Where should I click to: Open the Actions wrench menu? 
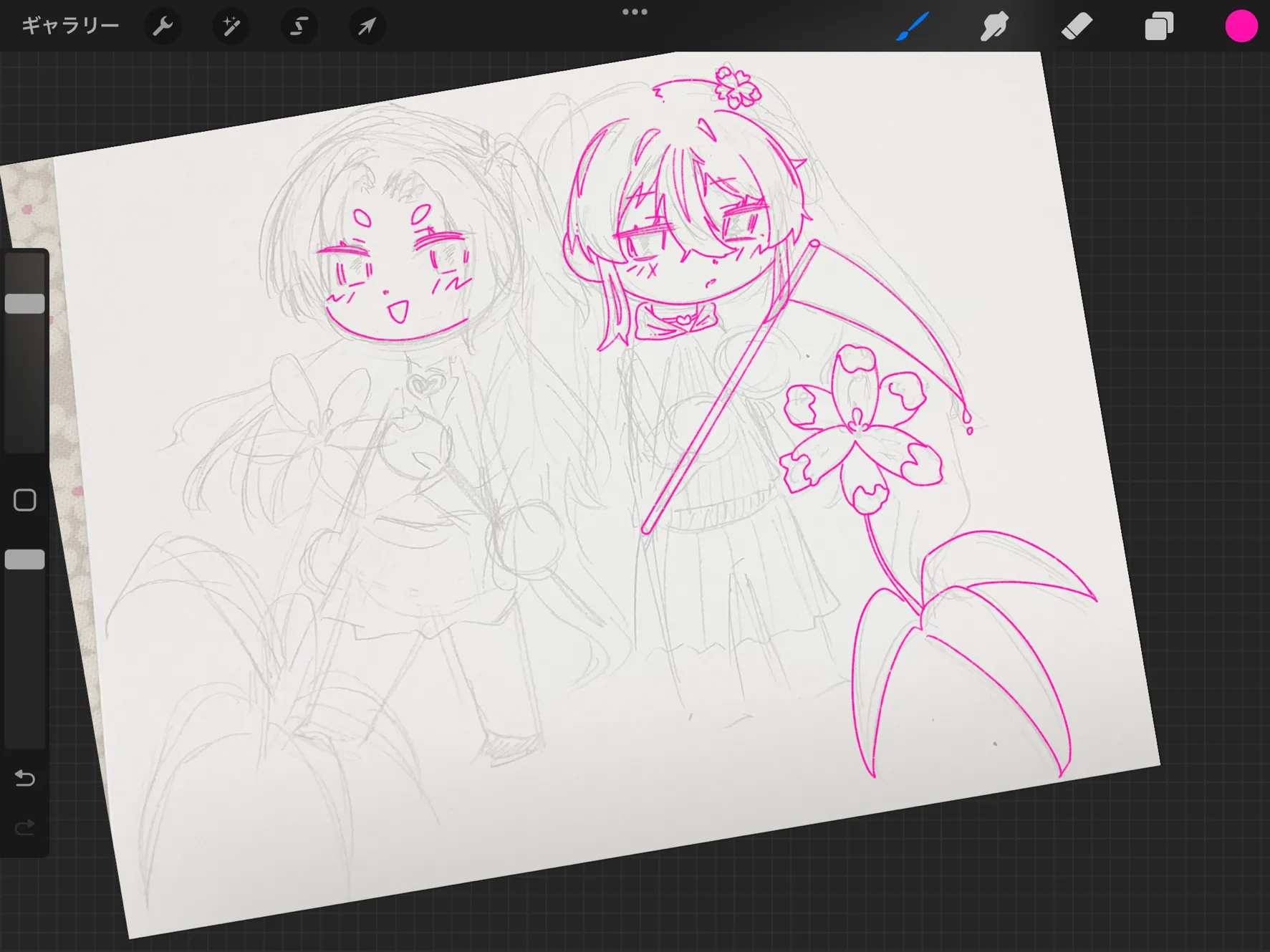coord(163,27)
